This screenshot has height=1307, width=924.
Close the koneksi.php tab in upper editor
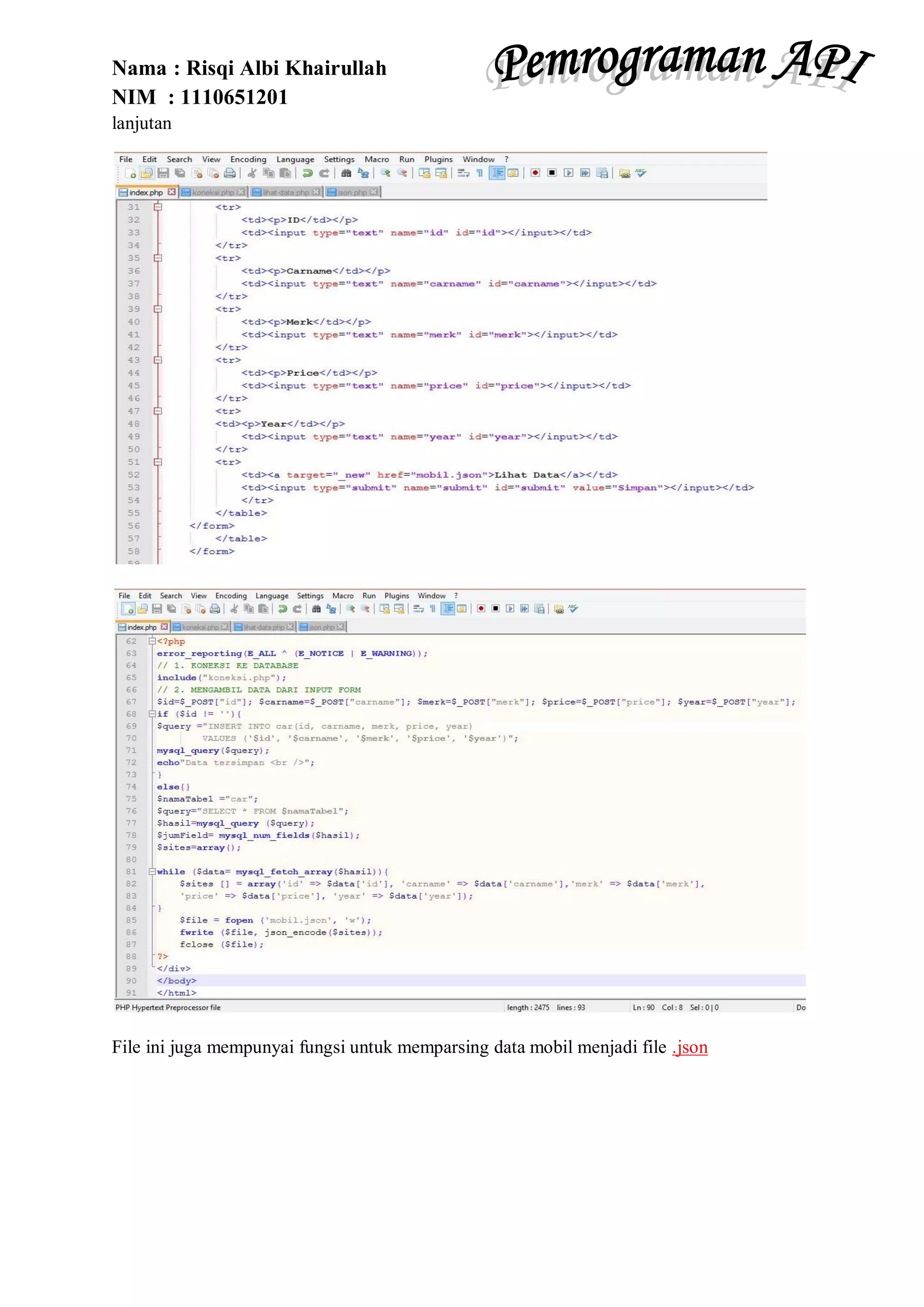coord(241,192)
